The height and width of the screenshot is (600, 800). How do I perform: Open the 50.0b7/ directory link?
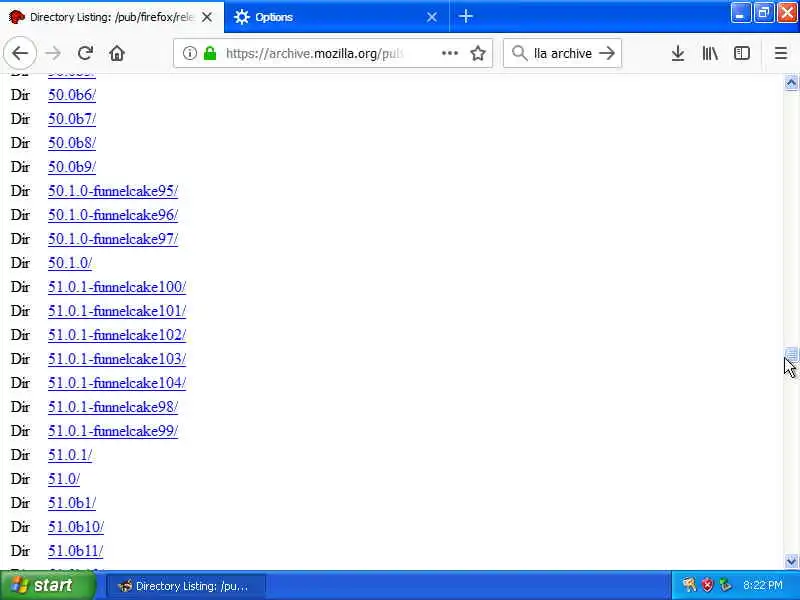(72, 119)
